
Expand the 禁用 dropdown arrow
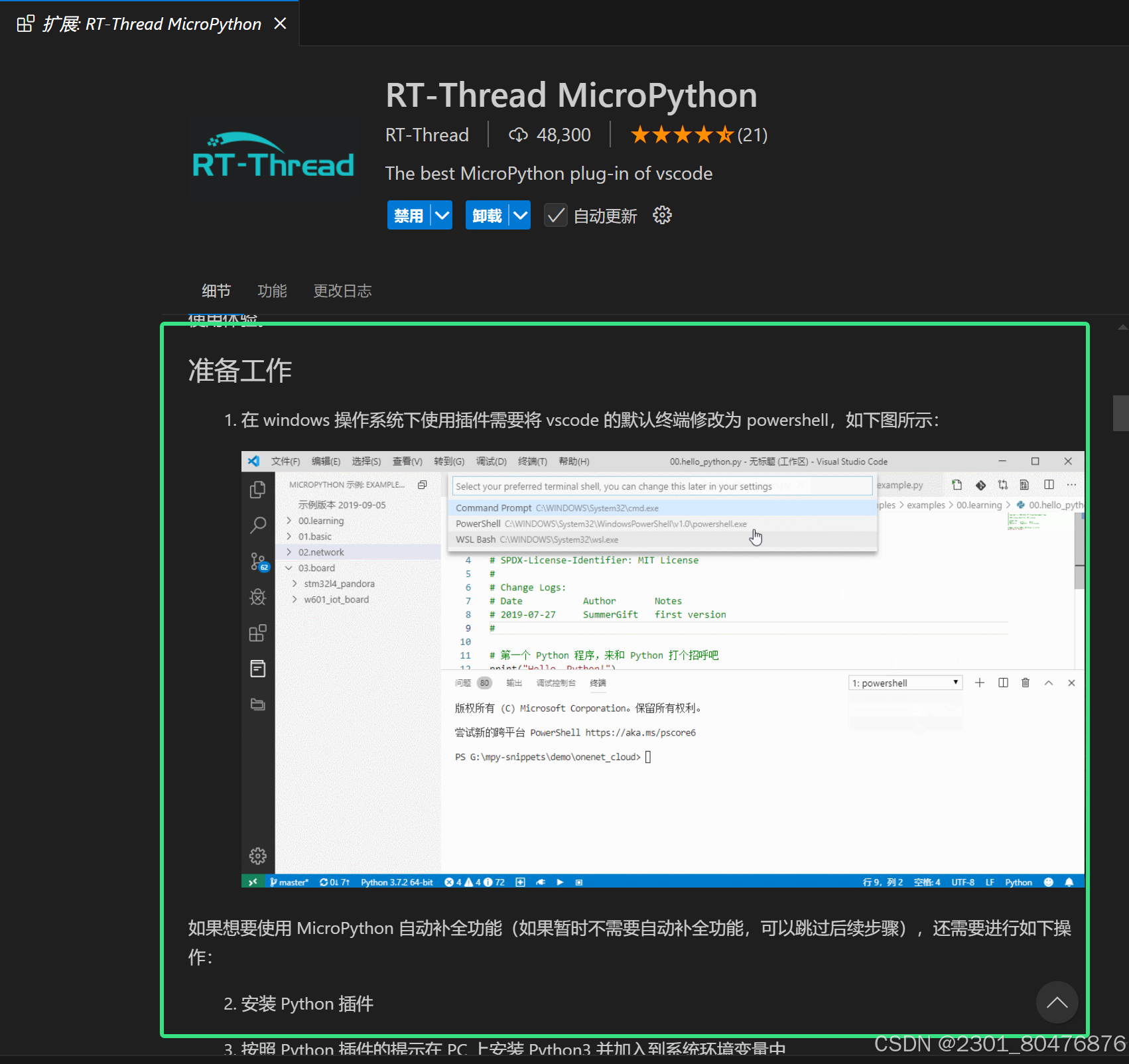point(442,216)
